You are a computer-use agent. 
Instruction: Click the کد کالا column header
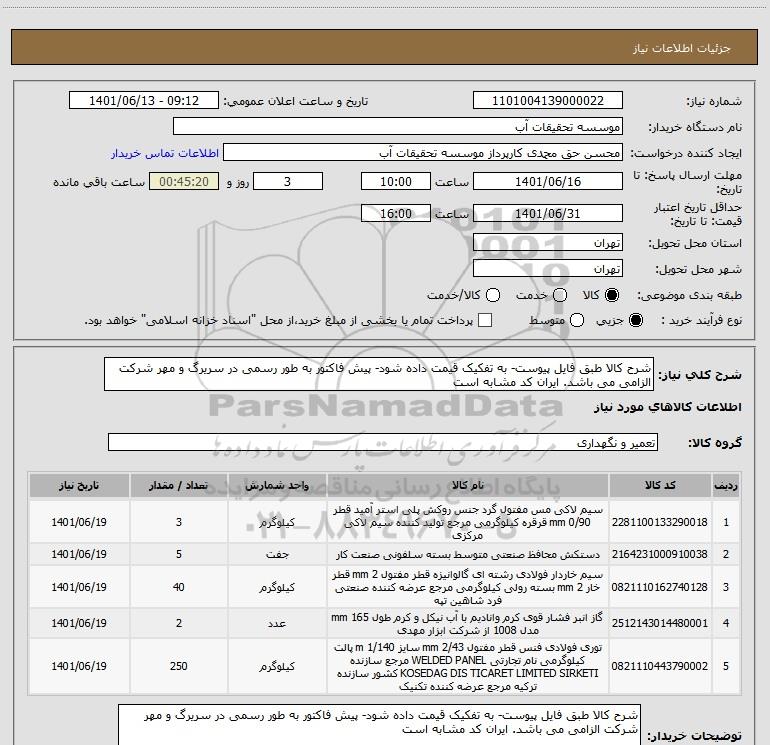point(660,485)
